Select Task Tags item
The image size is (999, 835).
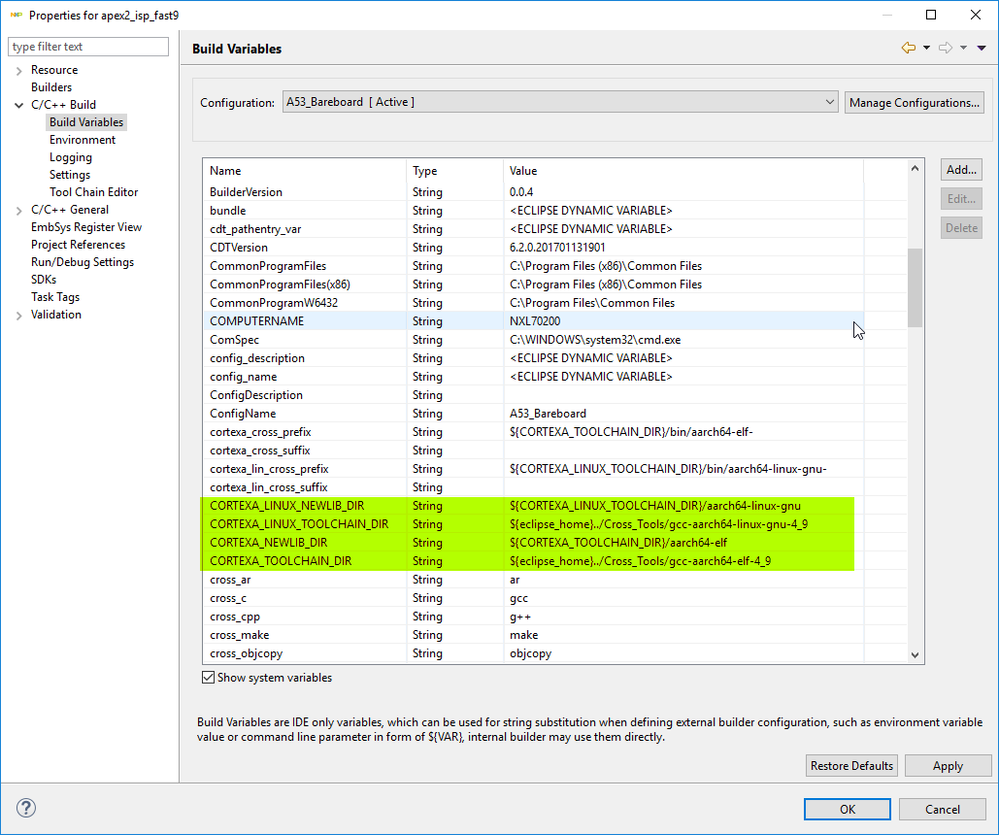(x=55, y=297)
